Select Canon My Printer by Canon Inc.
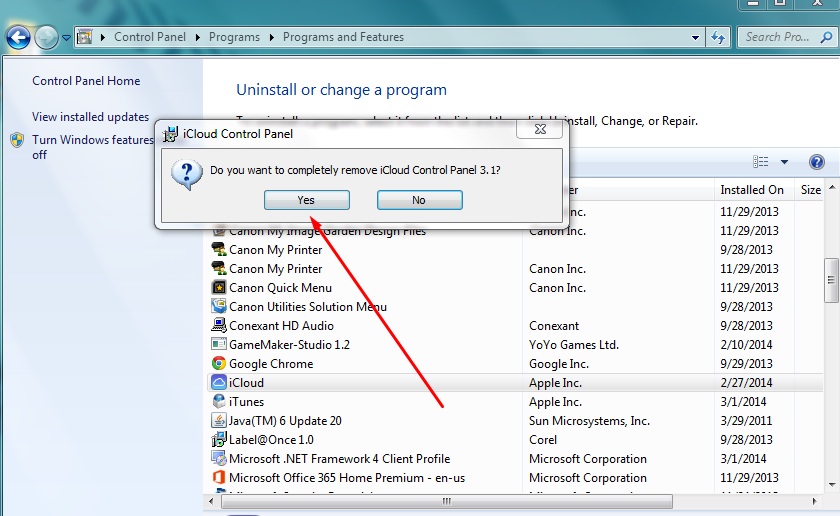The image size is (840, 516). [x=275, y=268]
